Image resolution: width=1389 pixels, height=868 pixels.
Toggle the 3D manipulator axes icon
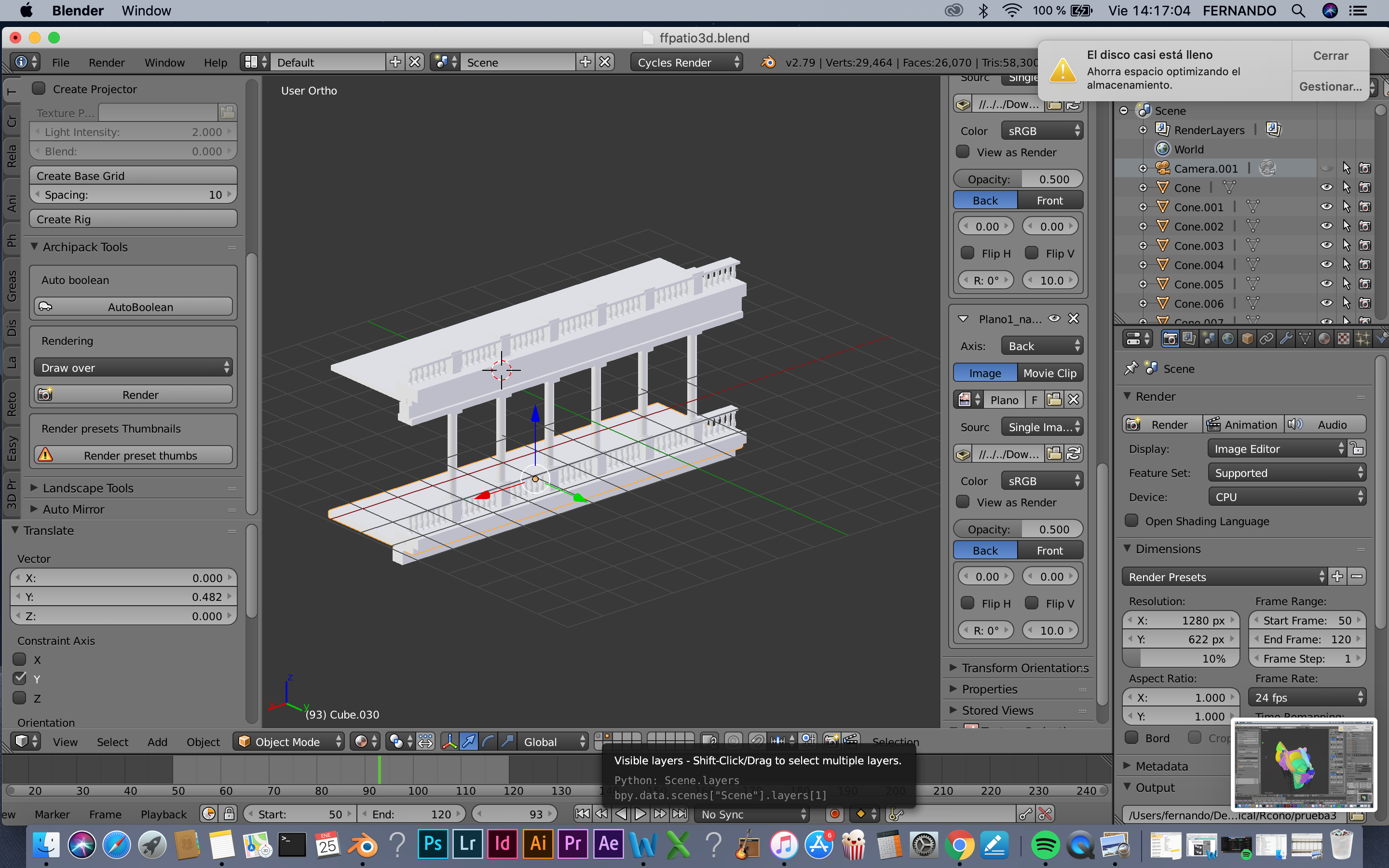point(449,742)
